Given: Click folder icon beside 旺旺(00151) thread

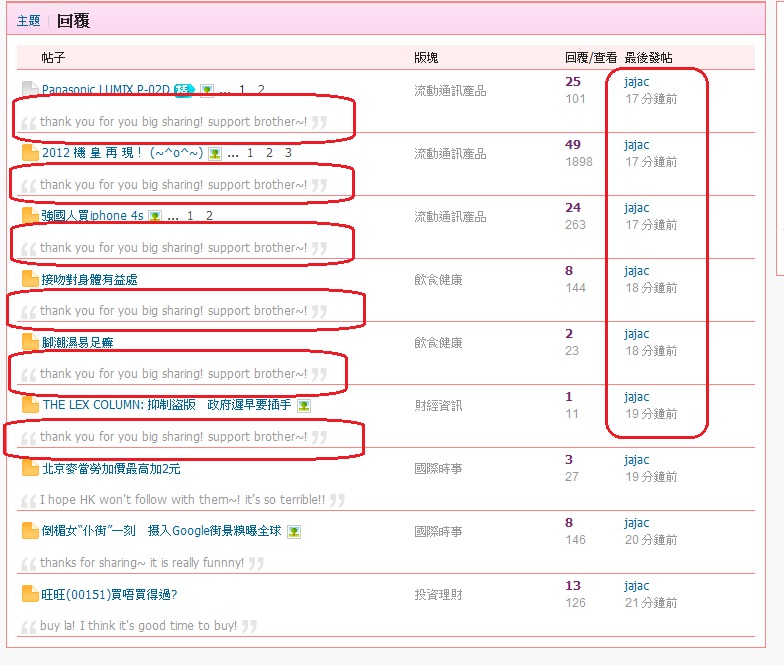Looking at the screenshot, I should [x=29, y=594].
